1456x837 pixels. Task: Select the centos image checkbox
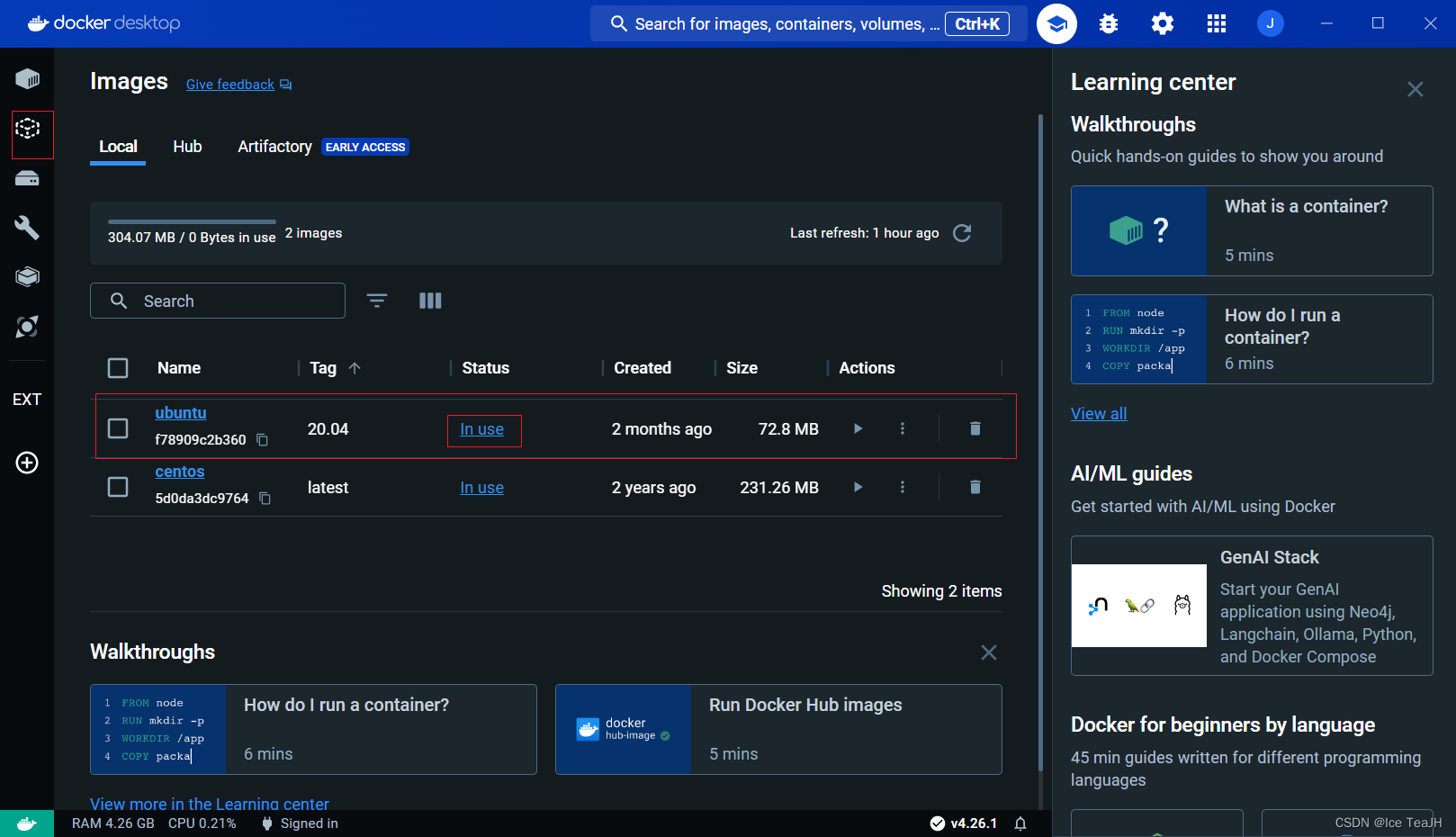(118, 487)
